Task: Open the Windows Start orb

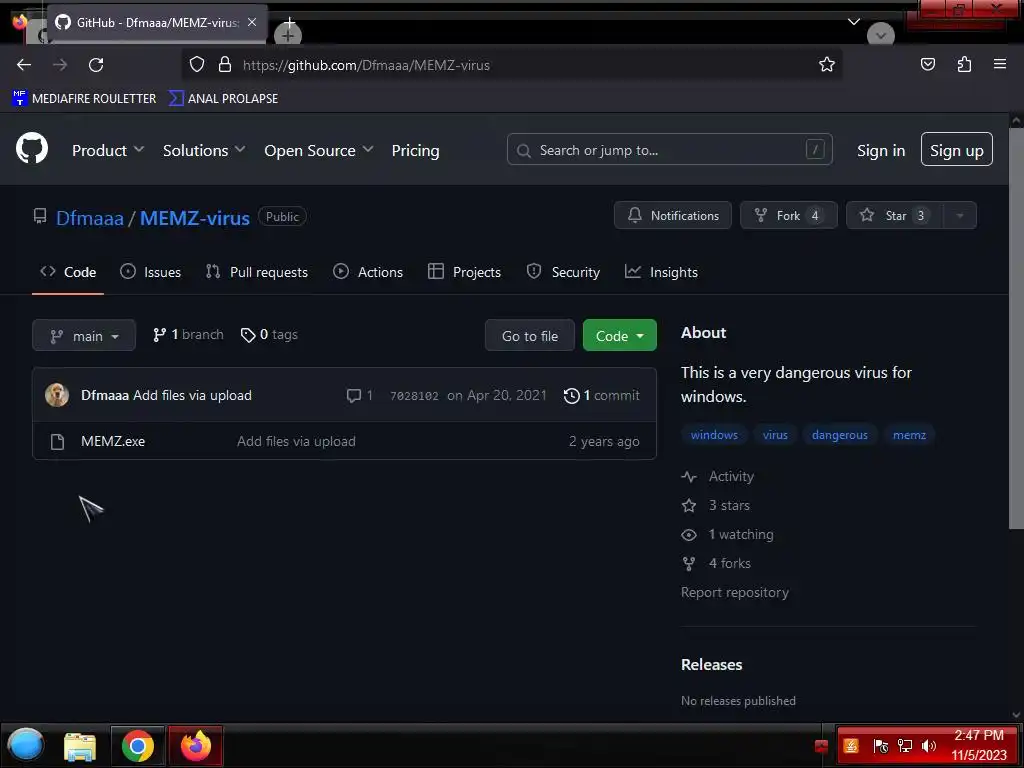Action: pyautogui.click(x=25, y=745)
